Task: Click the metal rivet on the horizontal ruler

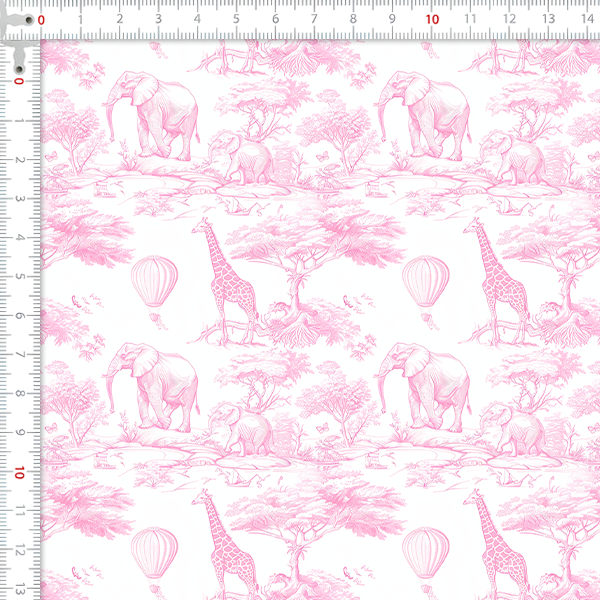Action: (29, 20)
